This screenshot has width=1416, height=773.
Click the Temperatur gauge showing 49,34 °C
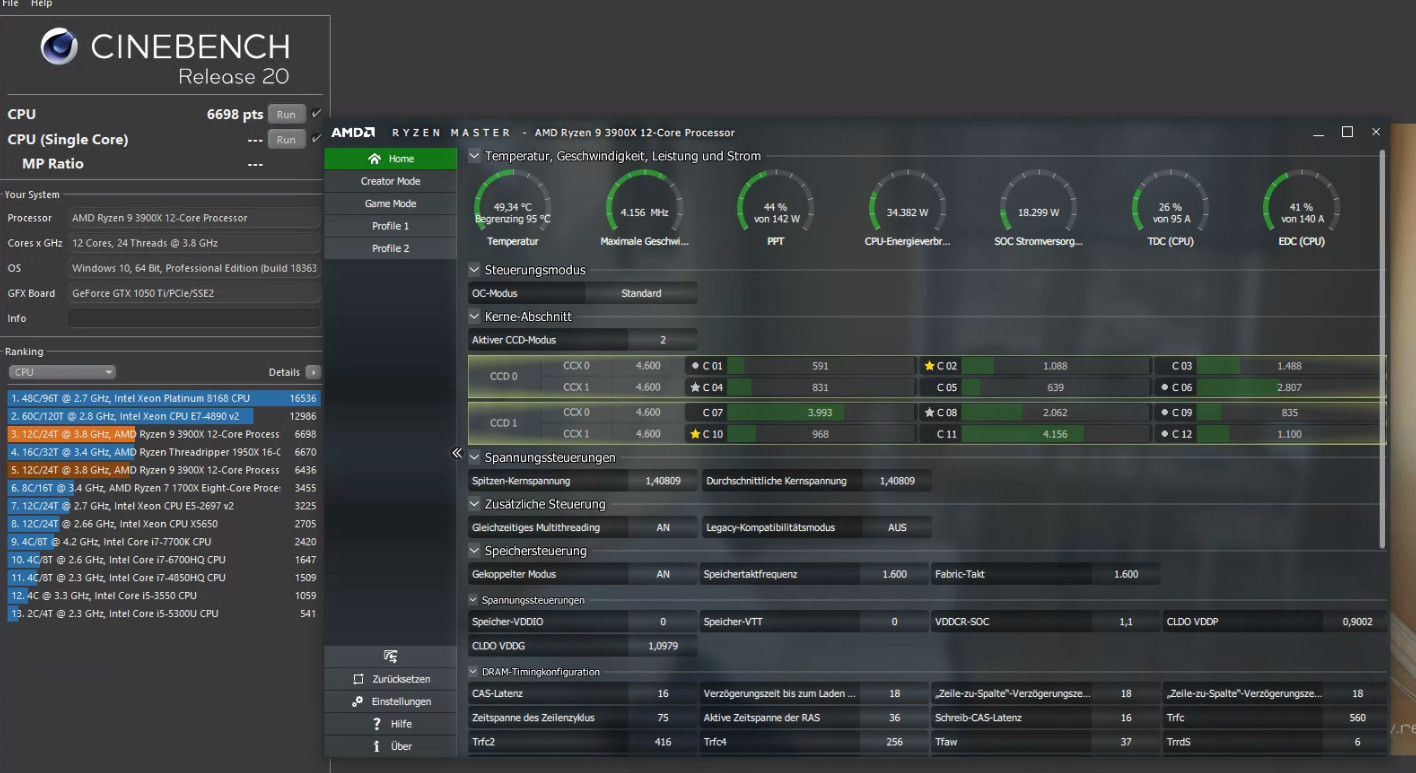[x=512, y=207]
